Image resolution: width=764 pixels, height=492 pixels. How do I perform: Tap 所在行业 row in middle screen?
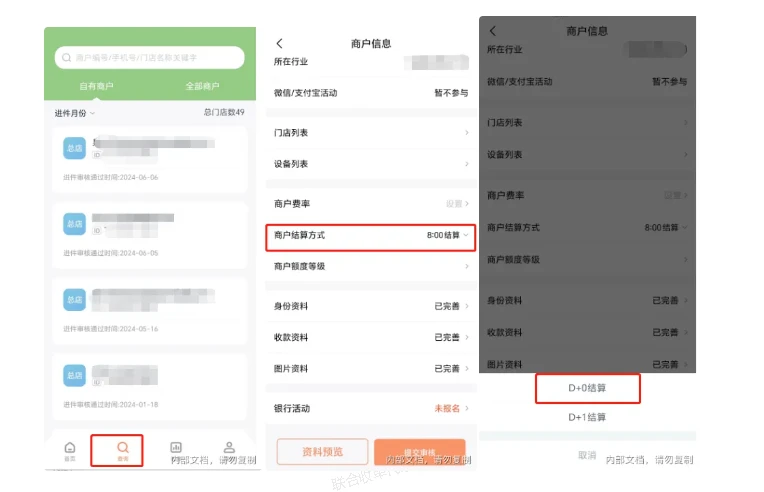(371, 62)
